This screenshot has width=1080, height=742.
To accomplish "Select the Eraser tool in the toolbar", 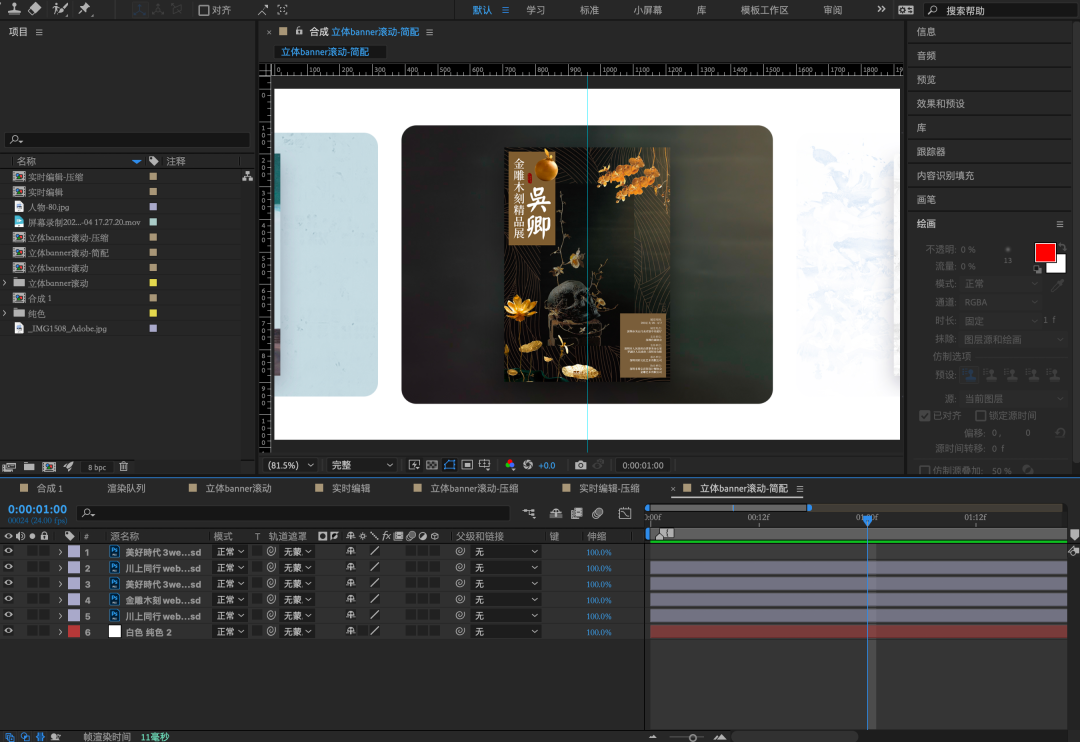I will click(35, 9).
